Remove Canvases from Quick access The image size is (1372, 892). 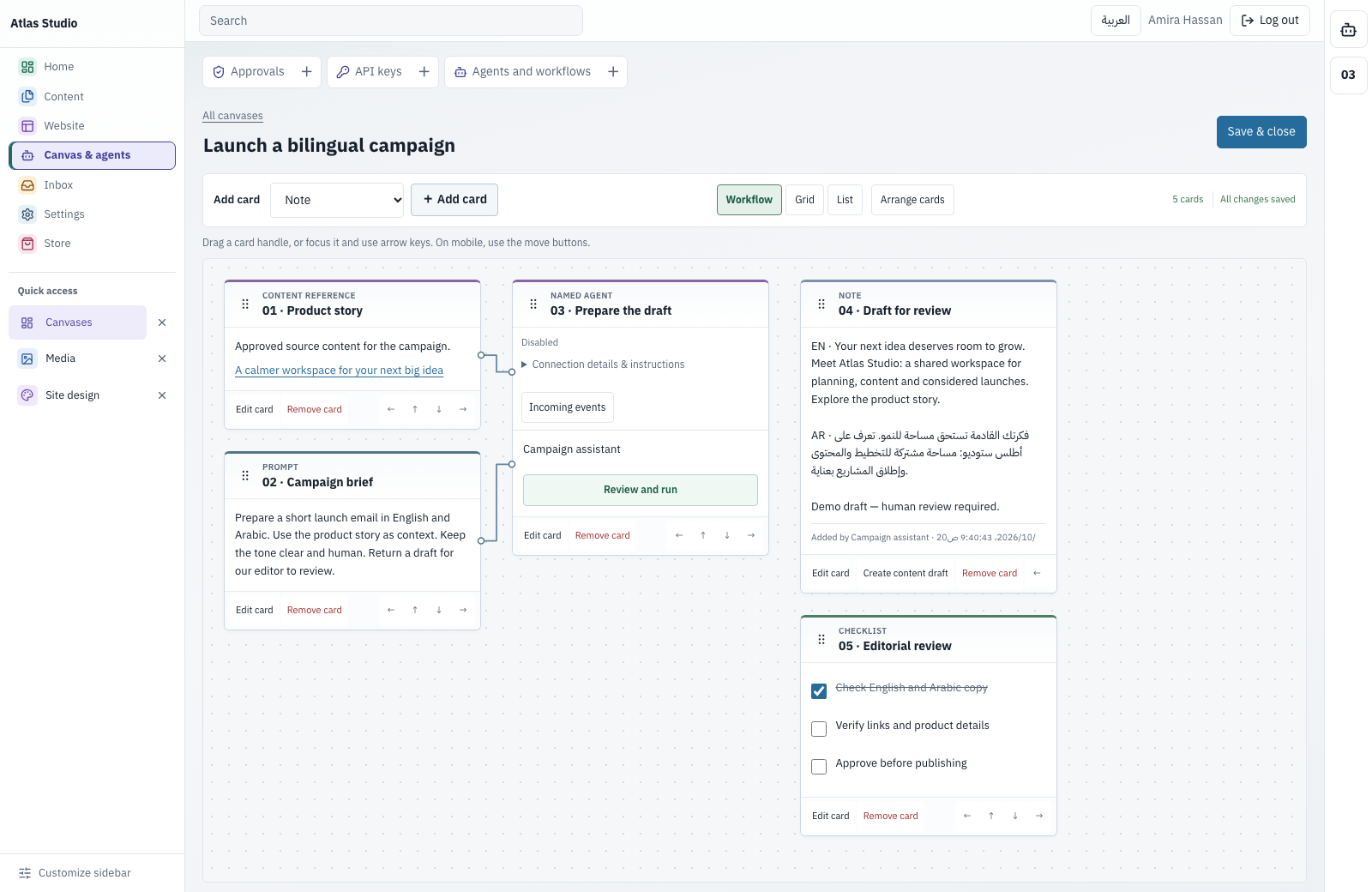point(162,322)
